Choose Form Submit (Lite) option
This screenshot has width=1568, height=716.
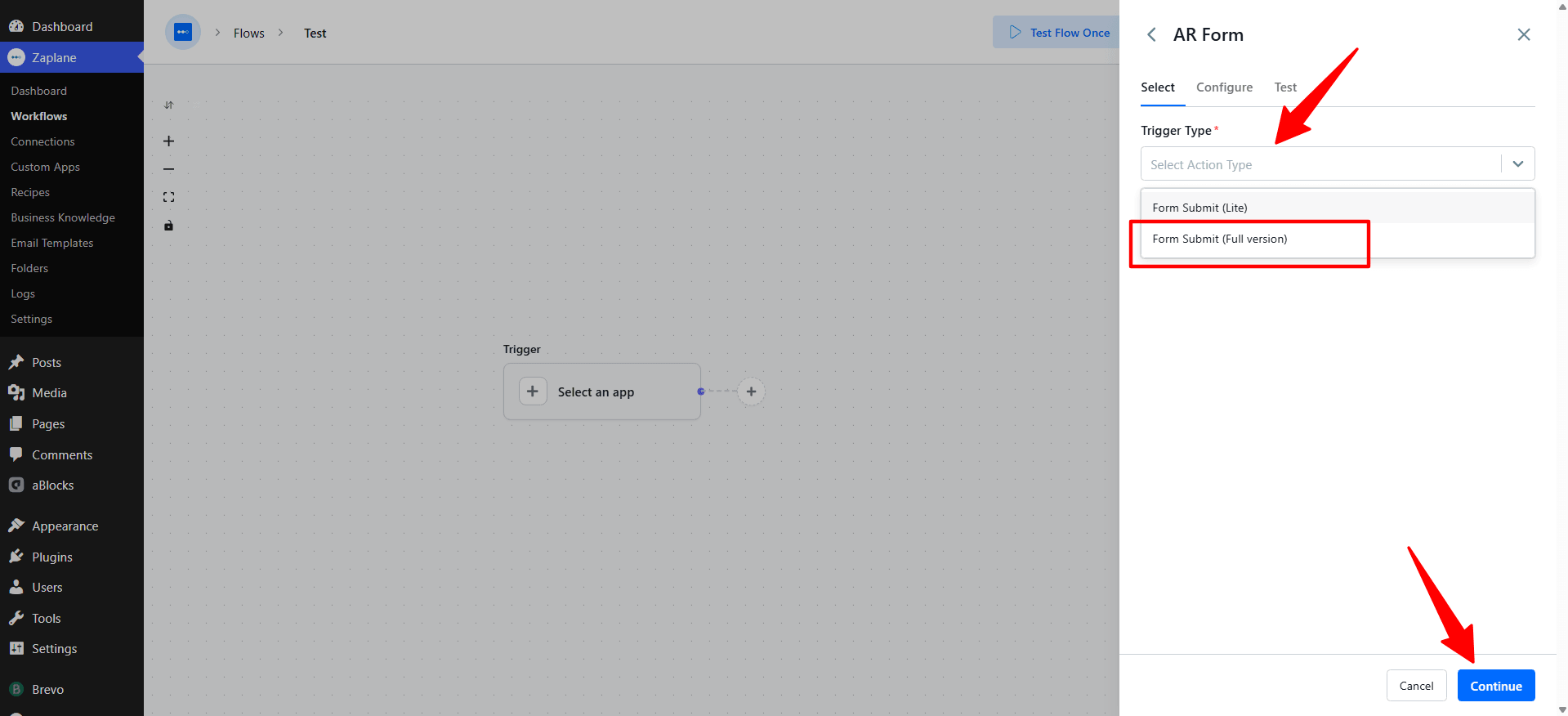(x=1338, y=208)
